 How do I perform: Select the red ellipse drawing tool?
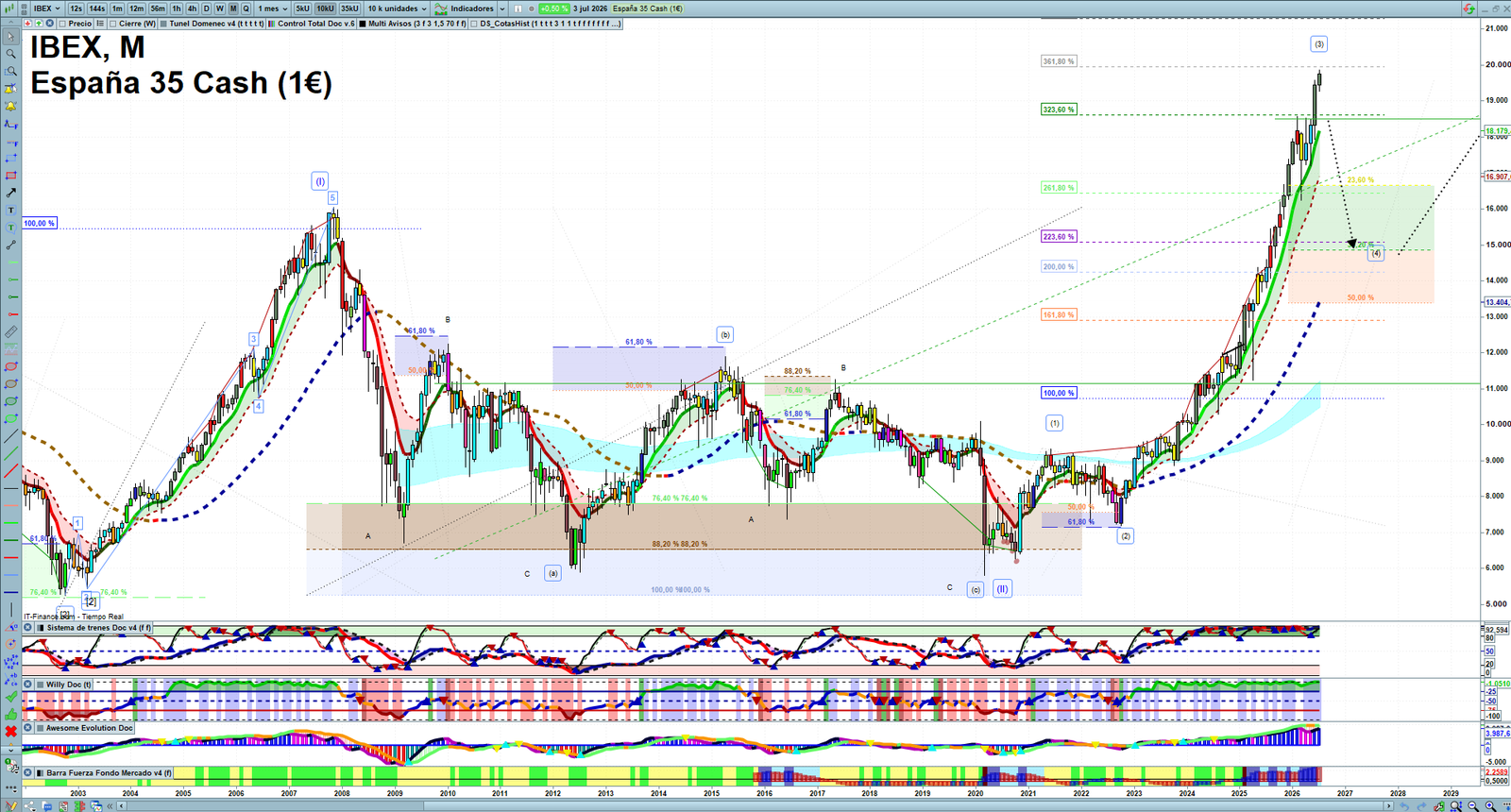(11, 366)
